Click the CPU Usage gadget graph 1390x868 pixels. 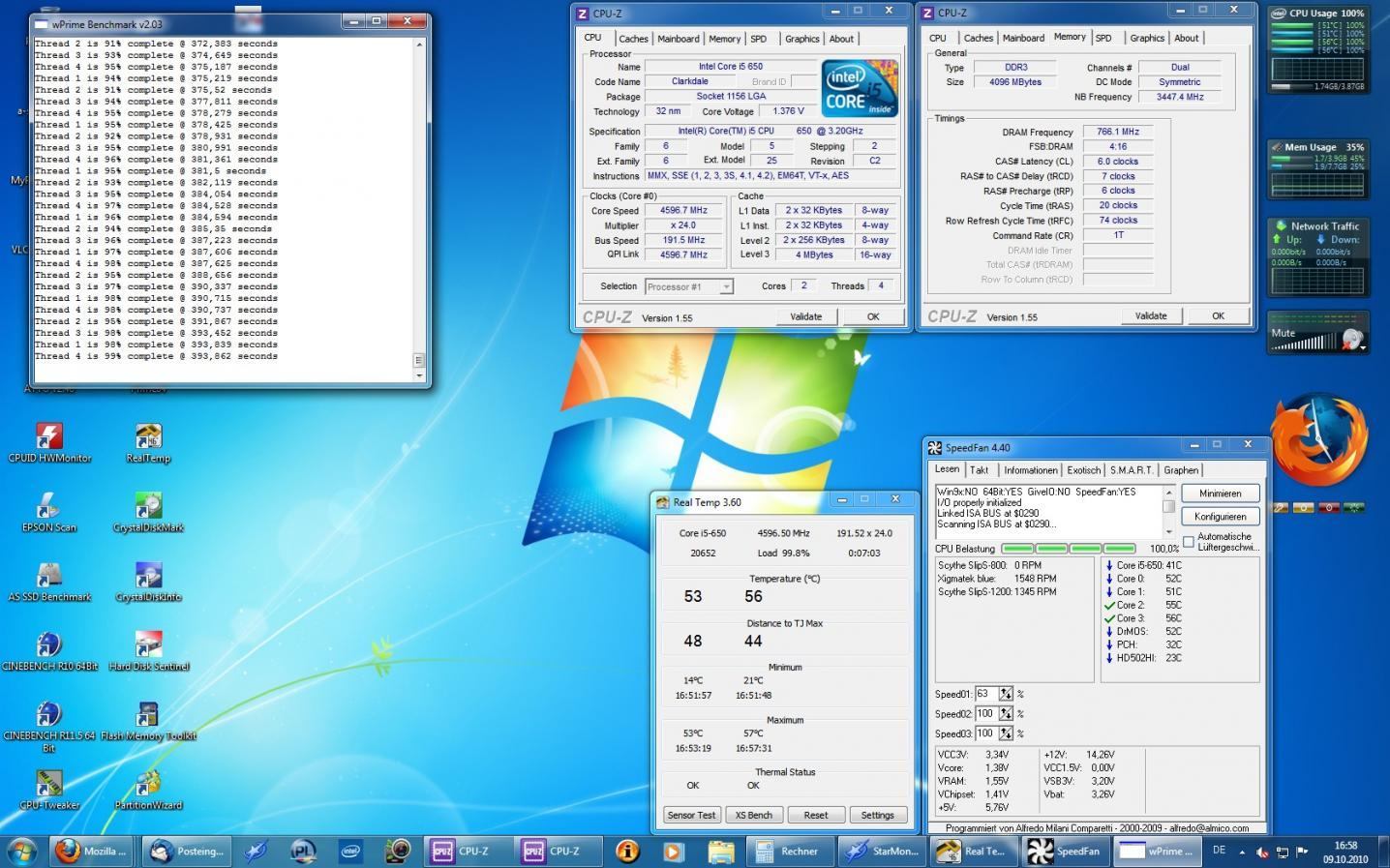pyautogui.click(x=1316, y=69)
